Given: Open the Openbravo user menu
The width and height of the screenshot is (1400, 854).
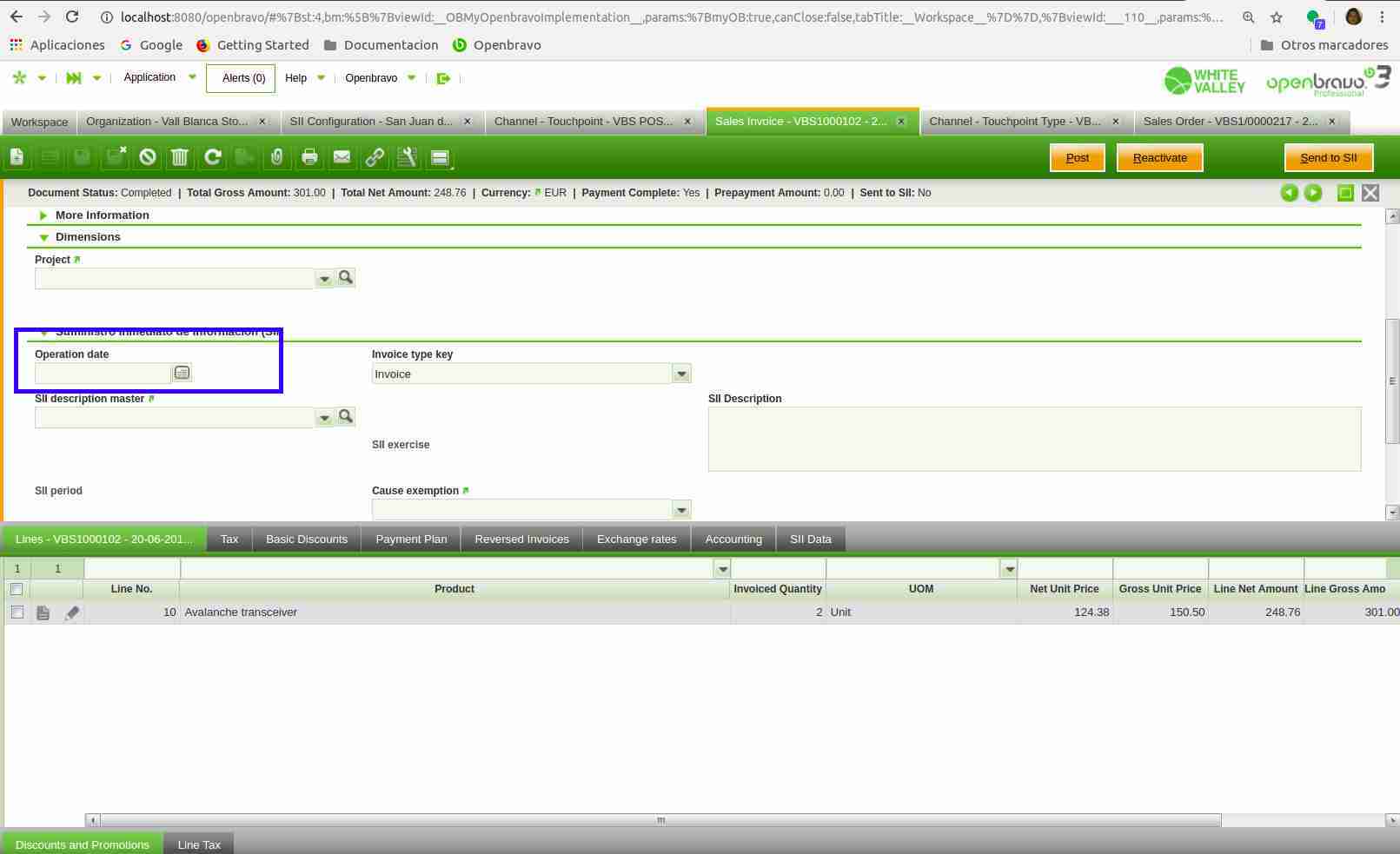Looking at the screenshot, I should point(380,78).
